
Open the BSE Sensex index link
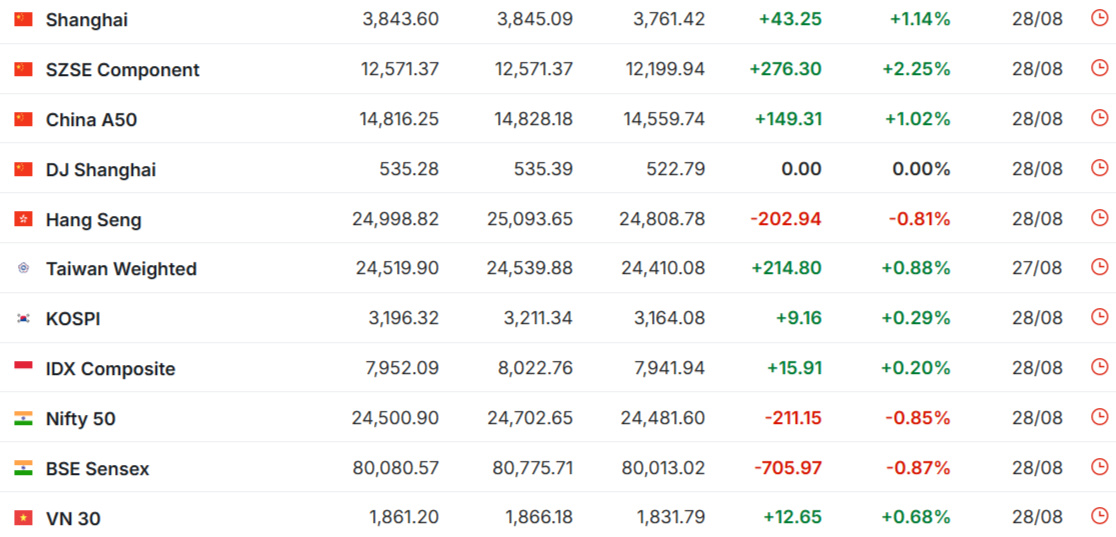98,469
